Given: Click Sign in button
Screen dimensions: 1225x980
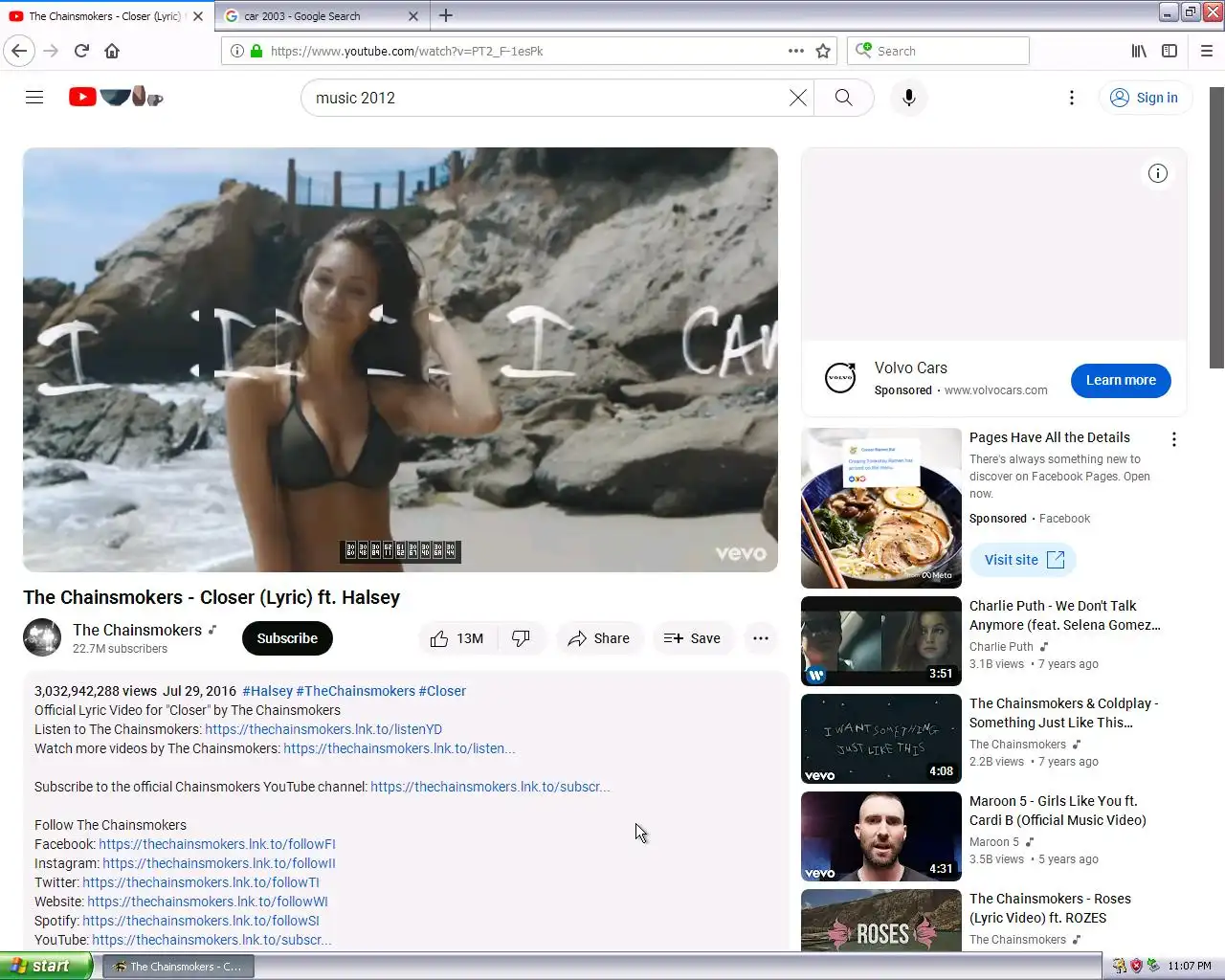Looking at the screenshot, I should pos(1145,98).
